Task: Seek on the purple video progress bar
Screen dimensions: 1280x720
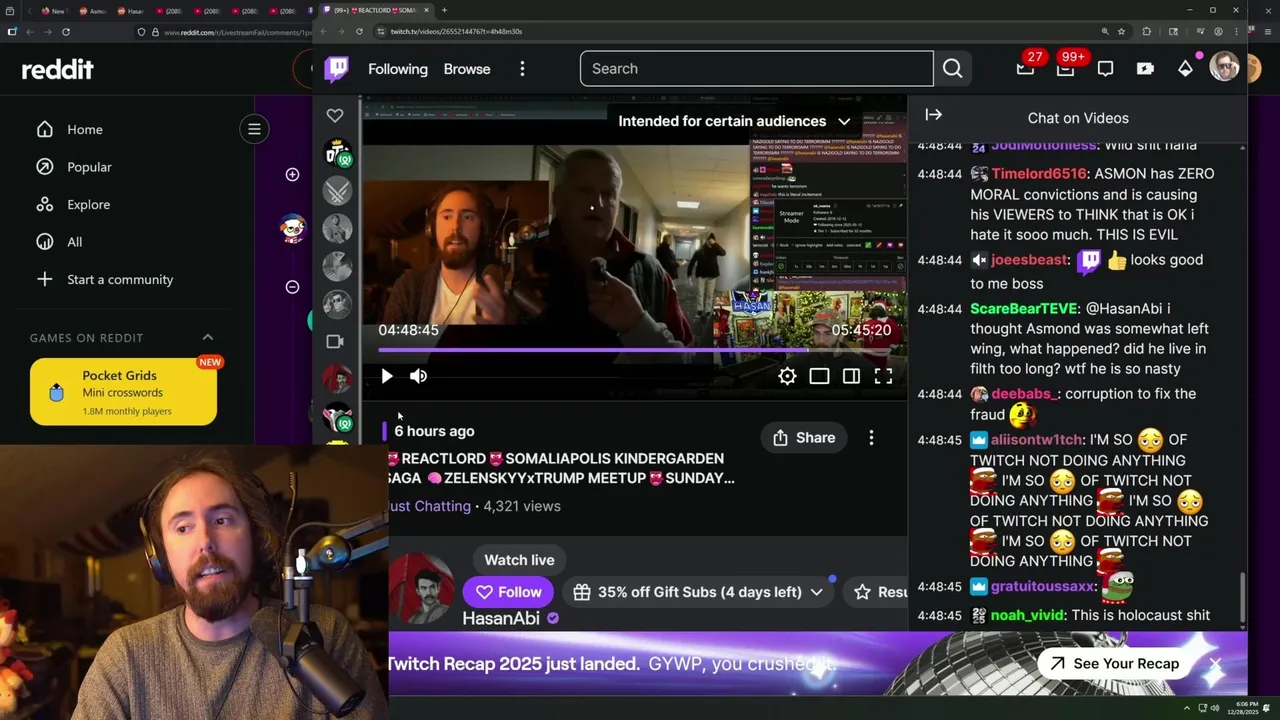Action: pyautogui.click(x=634, y=350)
